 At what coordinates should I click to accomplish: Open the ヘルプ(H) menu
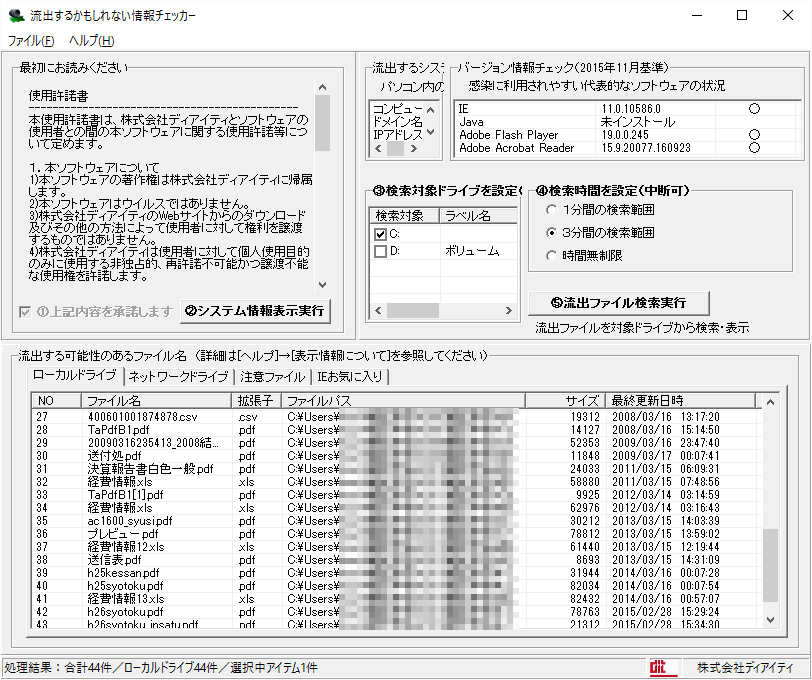(91, 41)
